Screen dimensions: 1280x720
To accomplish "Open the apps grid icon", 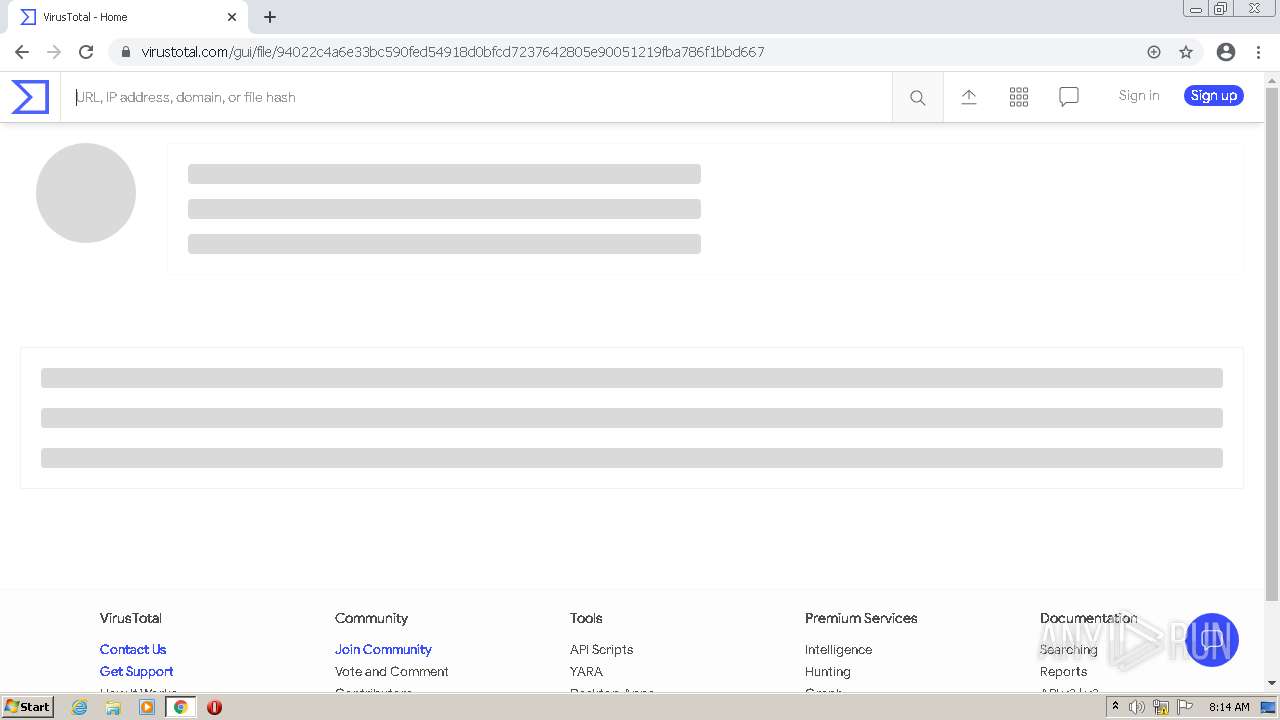I will 1019,97.
